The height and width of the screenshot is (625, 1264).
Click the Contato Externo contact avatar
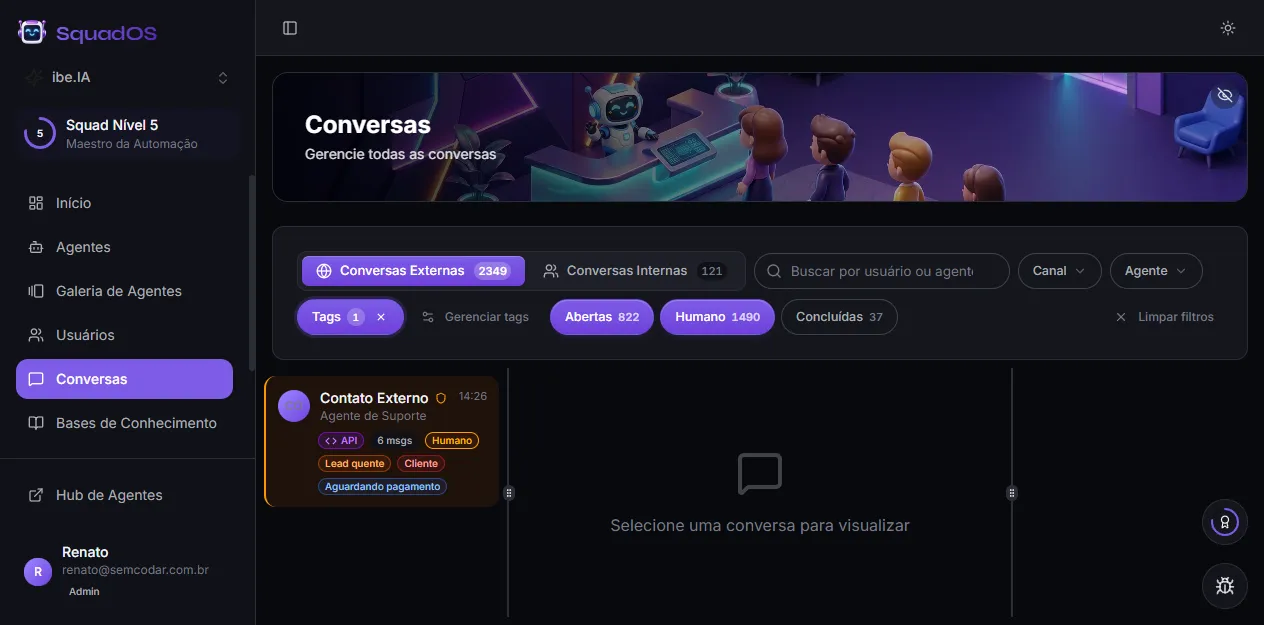[294, 406]
